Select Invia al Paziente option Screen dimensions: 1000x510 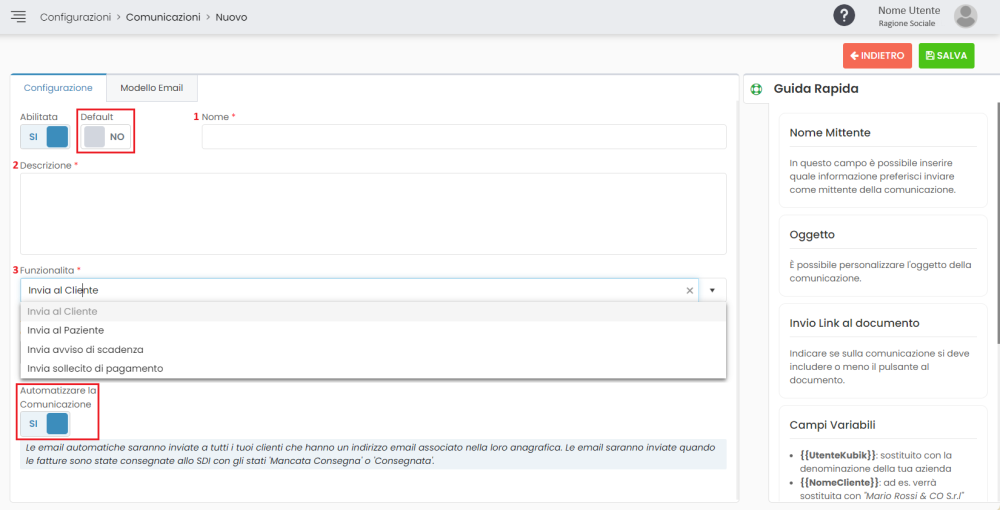coord(66,330)
